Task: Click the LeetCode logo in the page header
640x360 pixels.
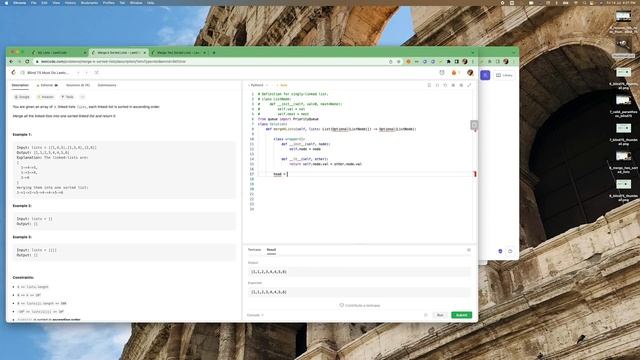Action: [13, 73]
